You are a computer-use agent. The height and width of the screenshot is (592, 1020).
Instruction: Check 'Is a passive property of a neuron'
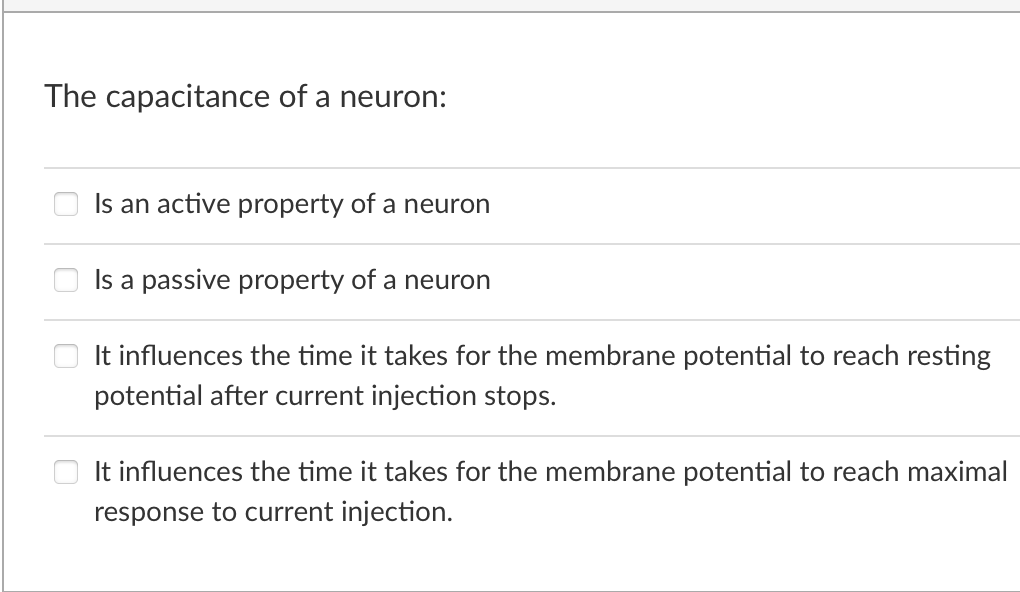66,281
